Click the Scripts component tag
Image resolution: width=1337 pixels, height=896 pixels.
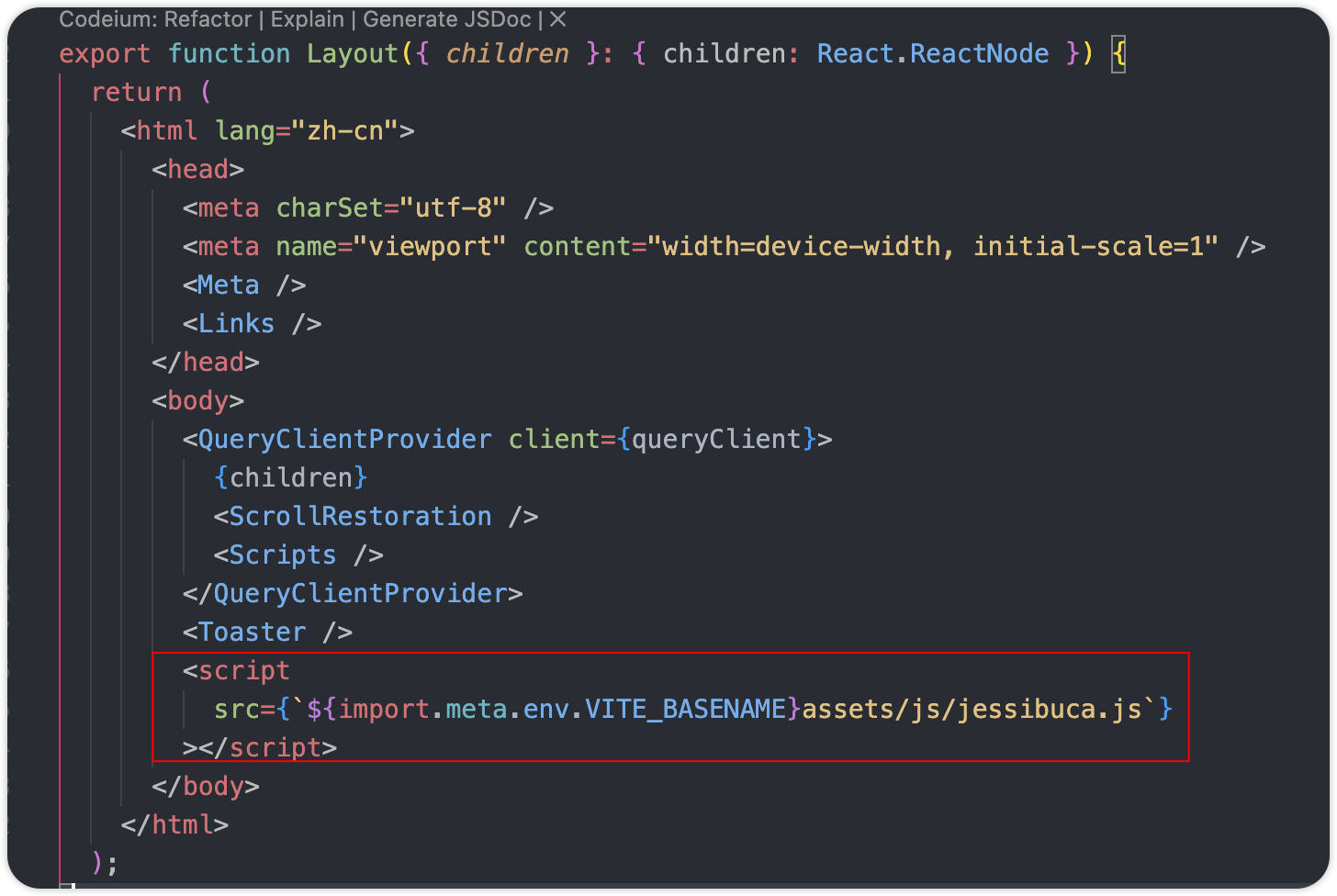coord(283,555)
